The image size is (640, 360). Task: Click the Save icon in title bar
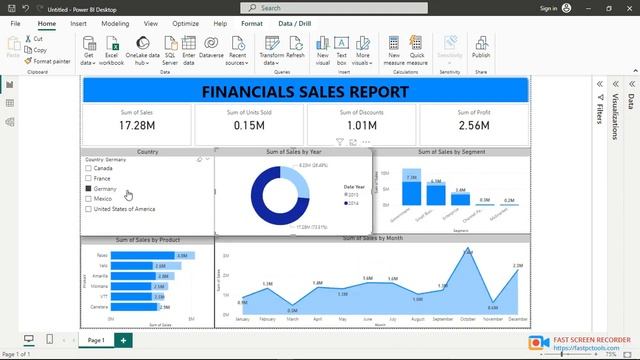(x=12, y=8)
